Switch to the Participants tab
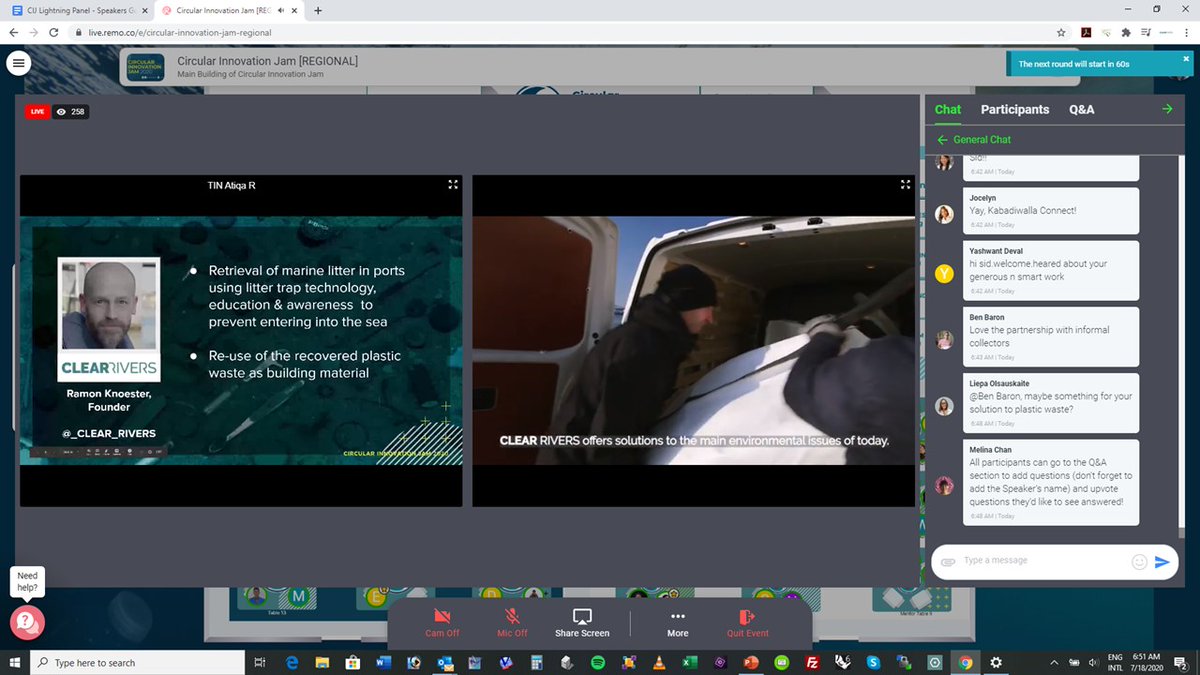This screenshot has height=675, width=1200. (x=1014, y=109)
